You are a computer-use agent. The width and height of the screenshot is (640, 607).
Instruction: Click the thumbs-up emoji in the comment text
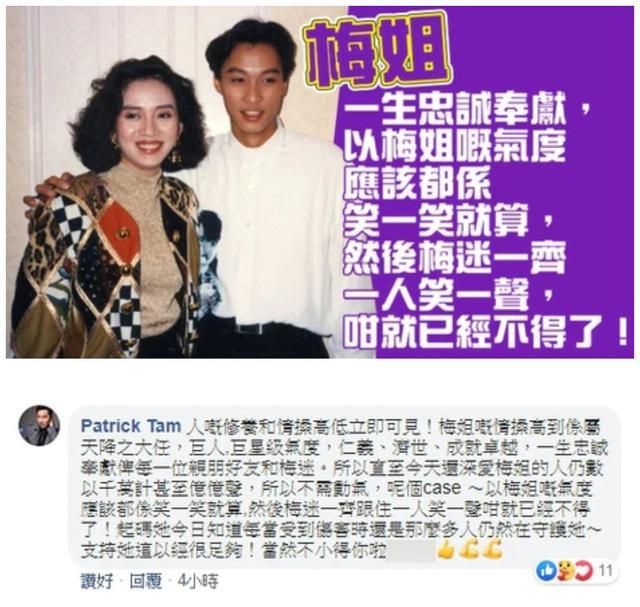(446, 550)
